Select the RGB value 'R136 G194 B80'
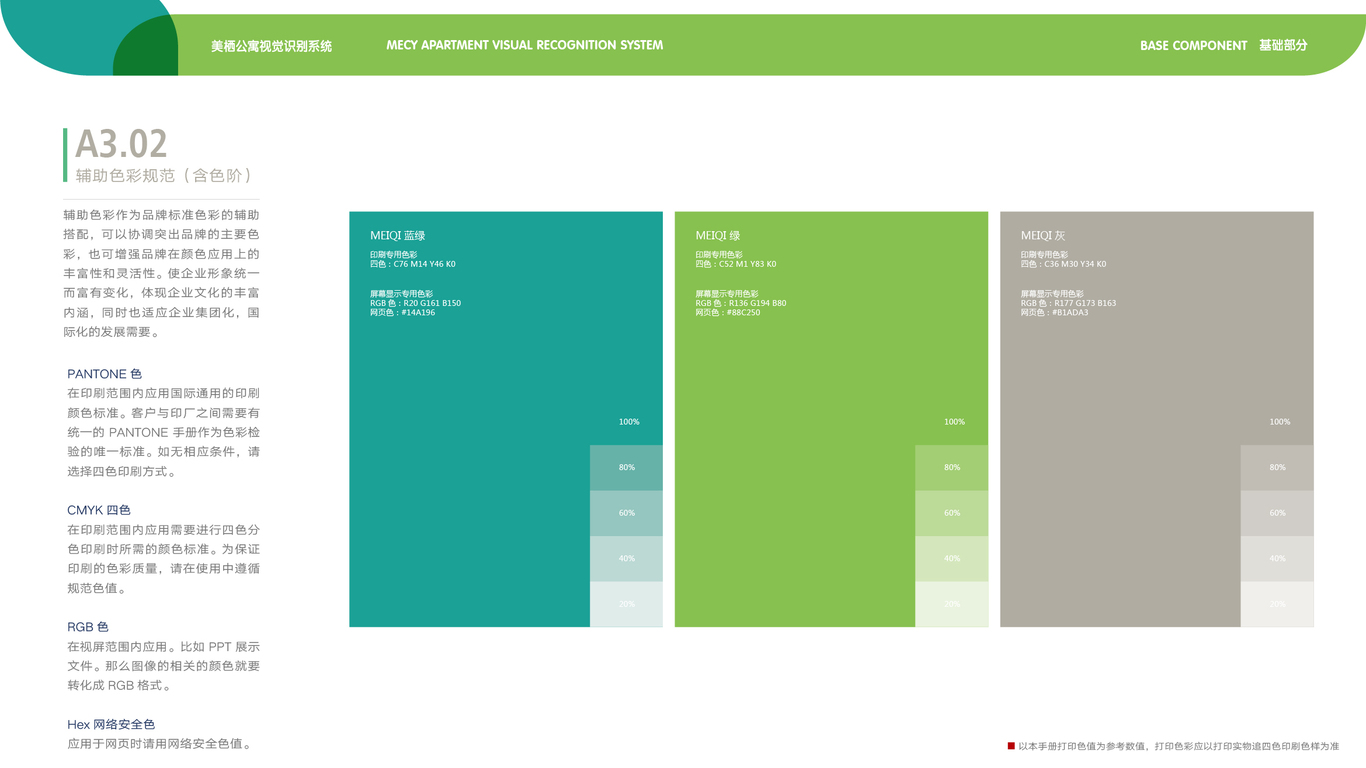The height and width of the screenshot is (768, 1366). pos(757,303)
